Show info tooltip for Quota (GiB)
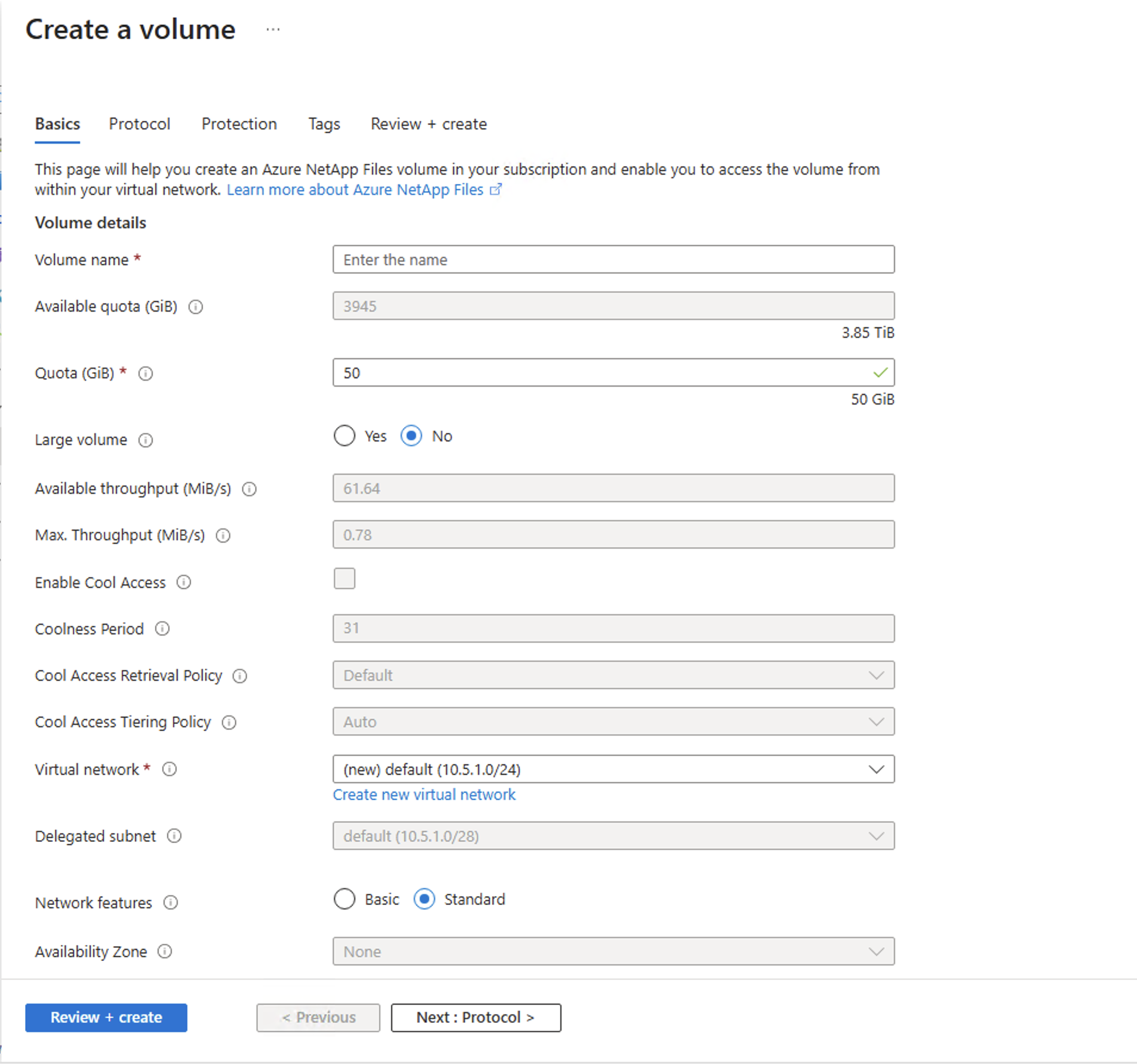 (x=145, y=374)
